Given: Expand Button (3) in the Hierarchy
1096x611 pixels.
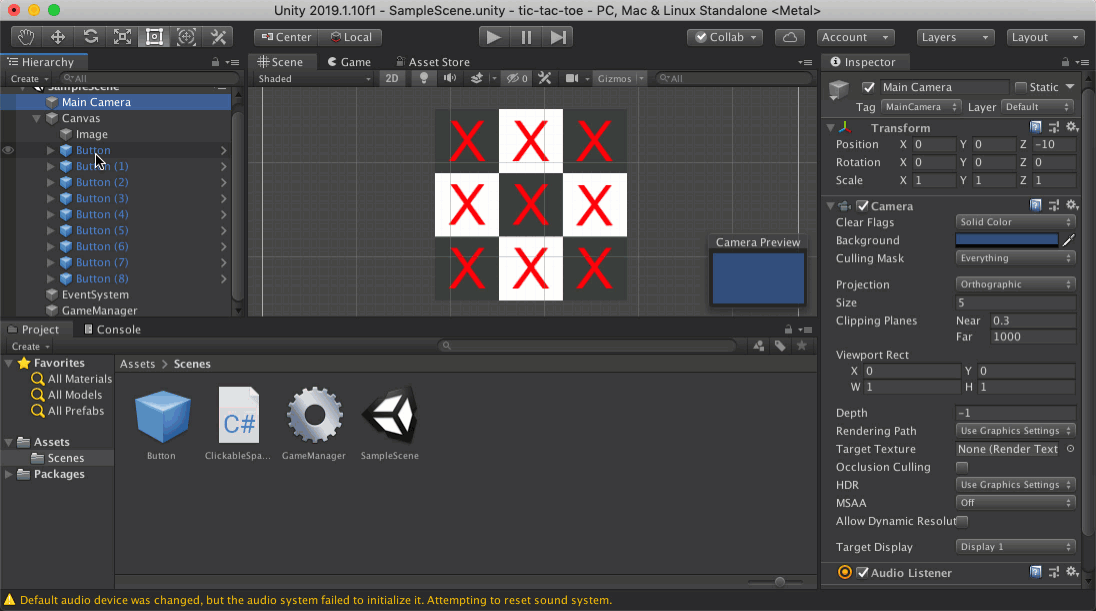Looking at the screenshot, I should pos(50,199).
